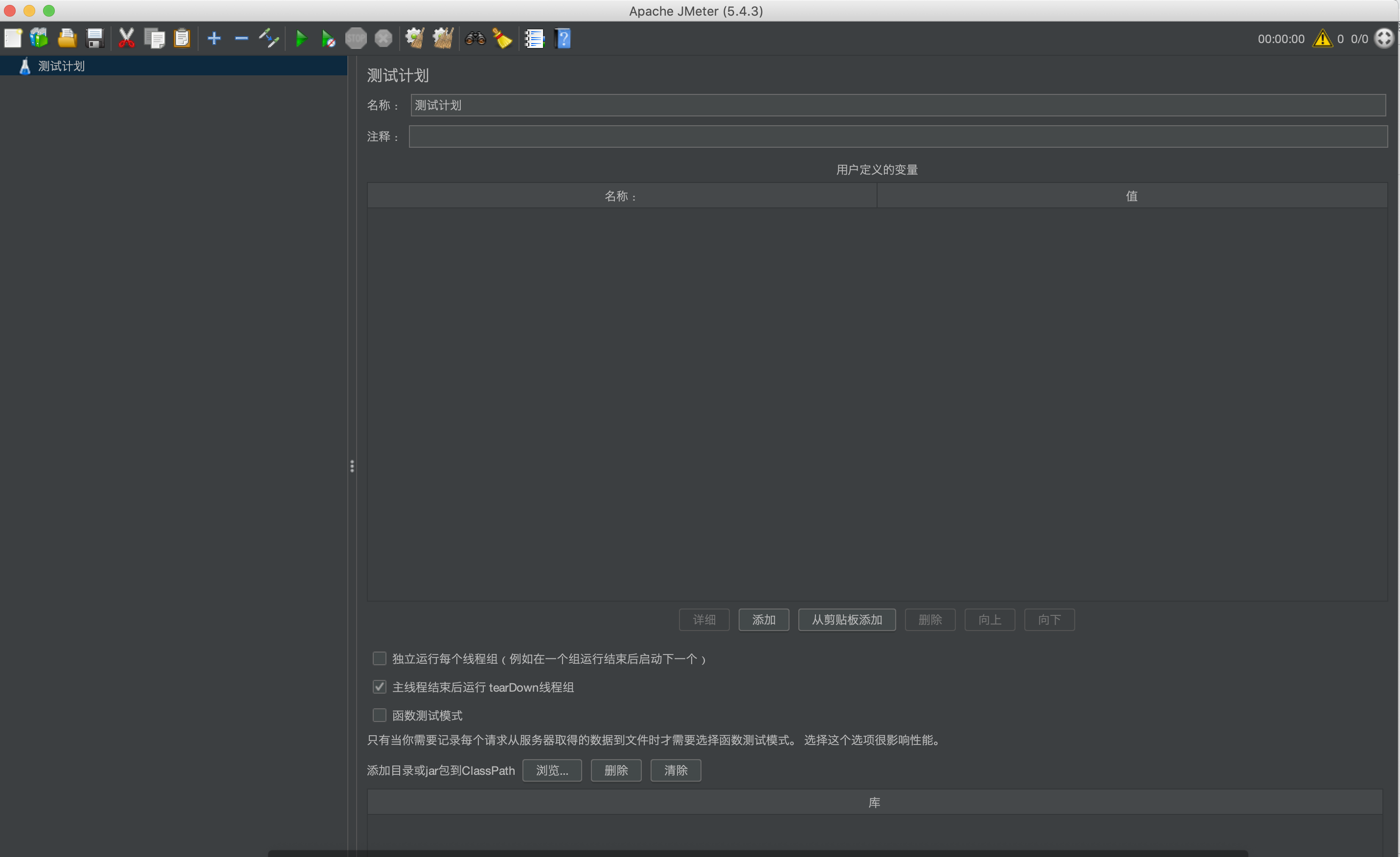
Task: Click the 清除 ClassPath button
Action: 676,770
